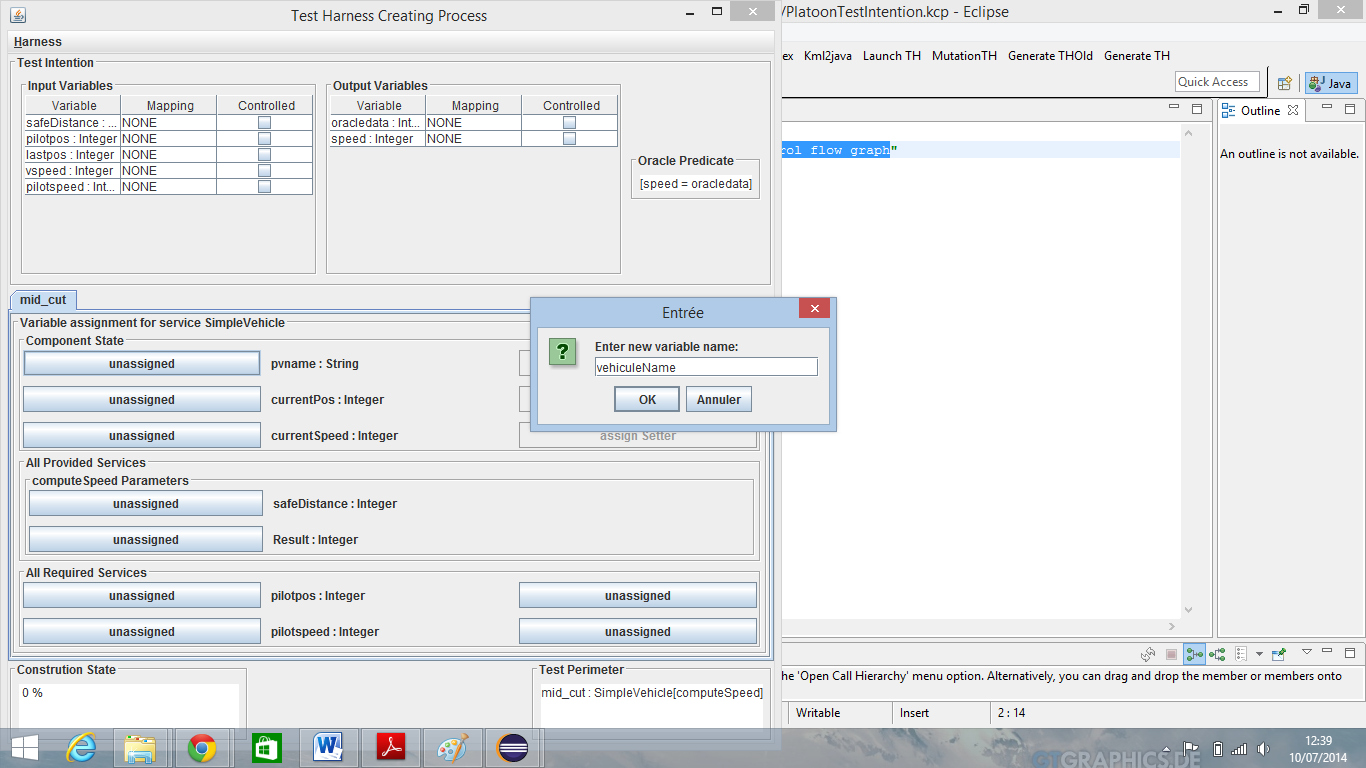Click the Show Caller Hierarchy icon

(1194, 654)
